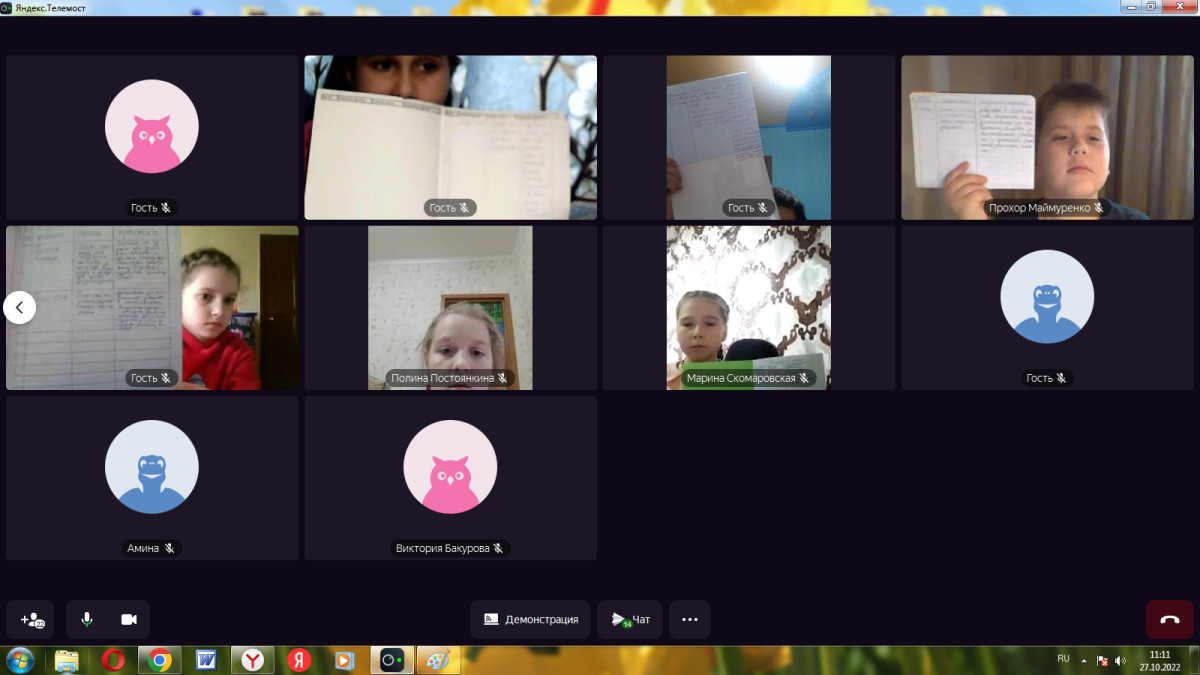Click Амина's frog avatar

[152, 467]
